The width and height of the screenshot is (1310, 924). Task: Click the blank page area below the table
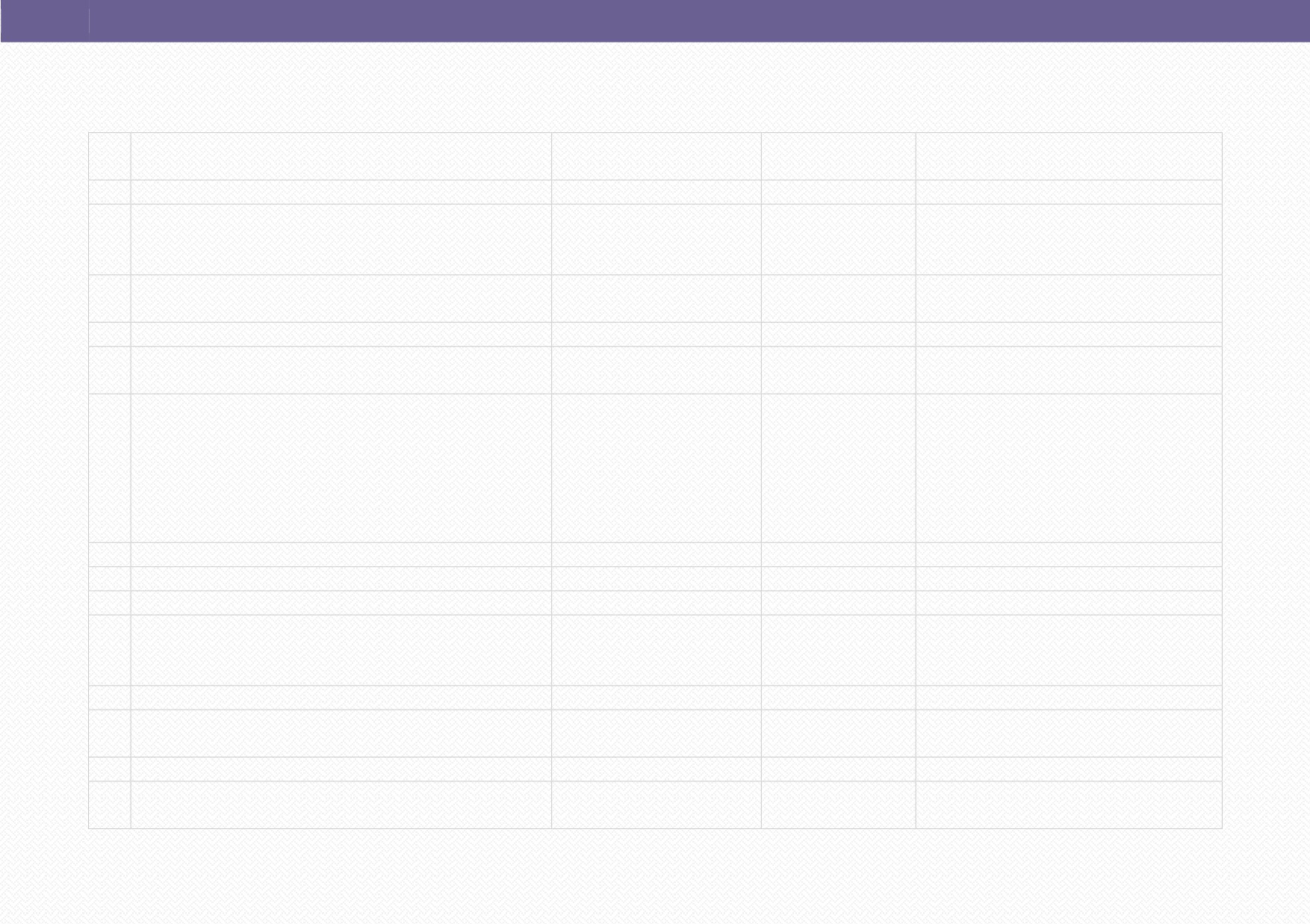tap(655, 876)
